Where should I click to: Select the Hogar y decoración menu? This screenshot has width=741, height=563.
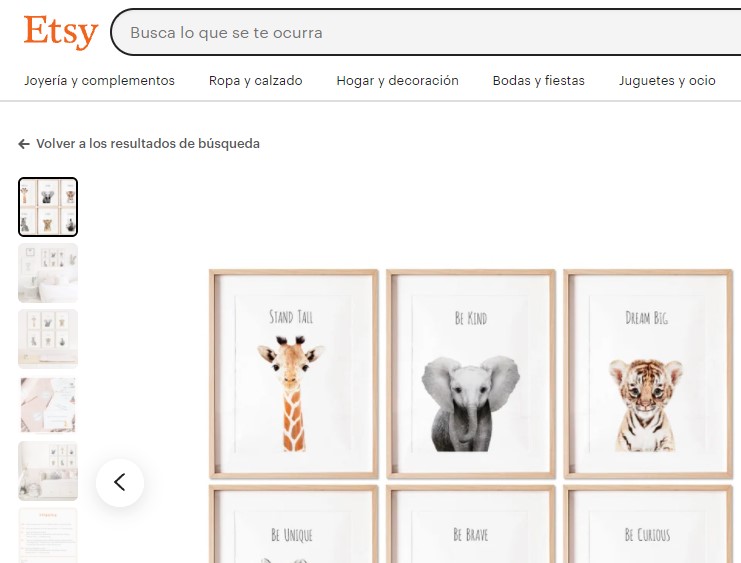(x=397, y=81)
